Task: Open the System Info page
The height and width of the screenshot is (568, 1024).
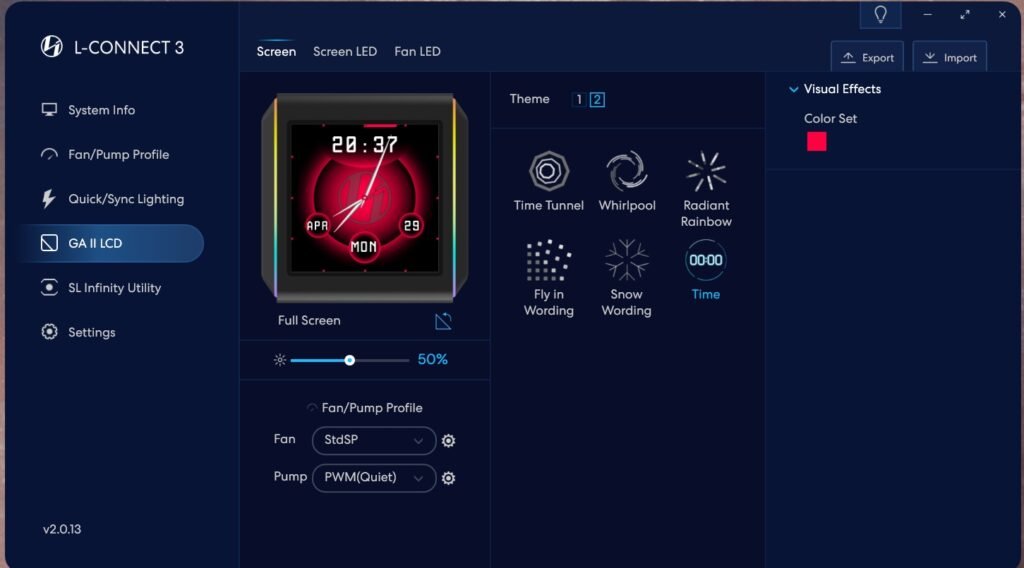Action: pyautogui.click(x=88, y=110)
